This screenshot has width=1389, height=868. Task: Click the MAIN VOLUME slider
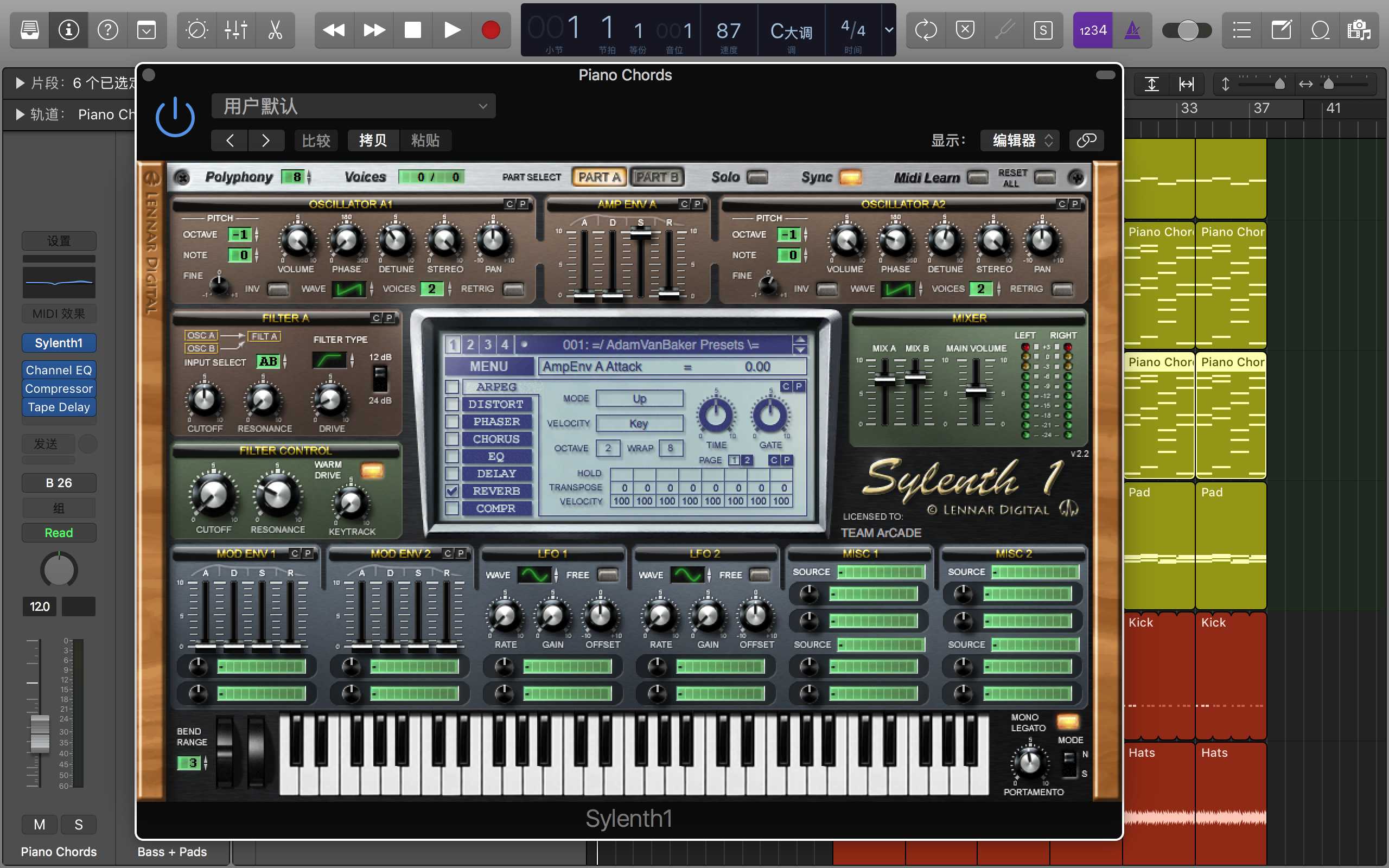(x=976, y=392)
